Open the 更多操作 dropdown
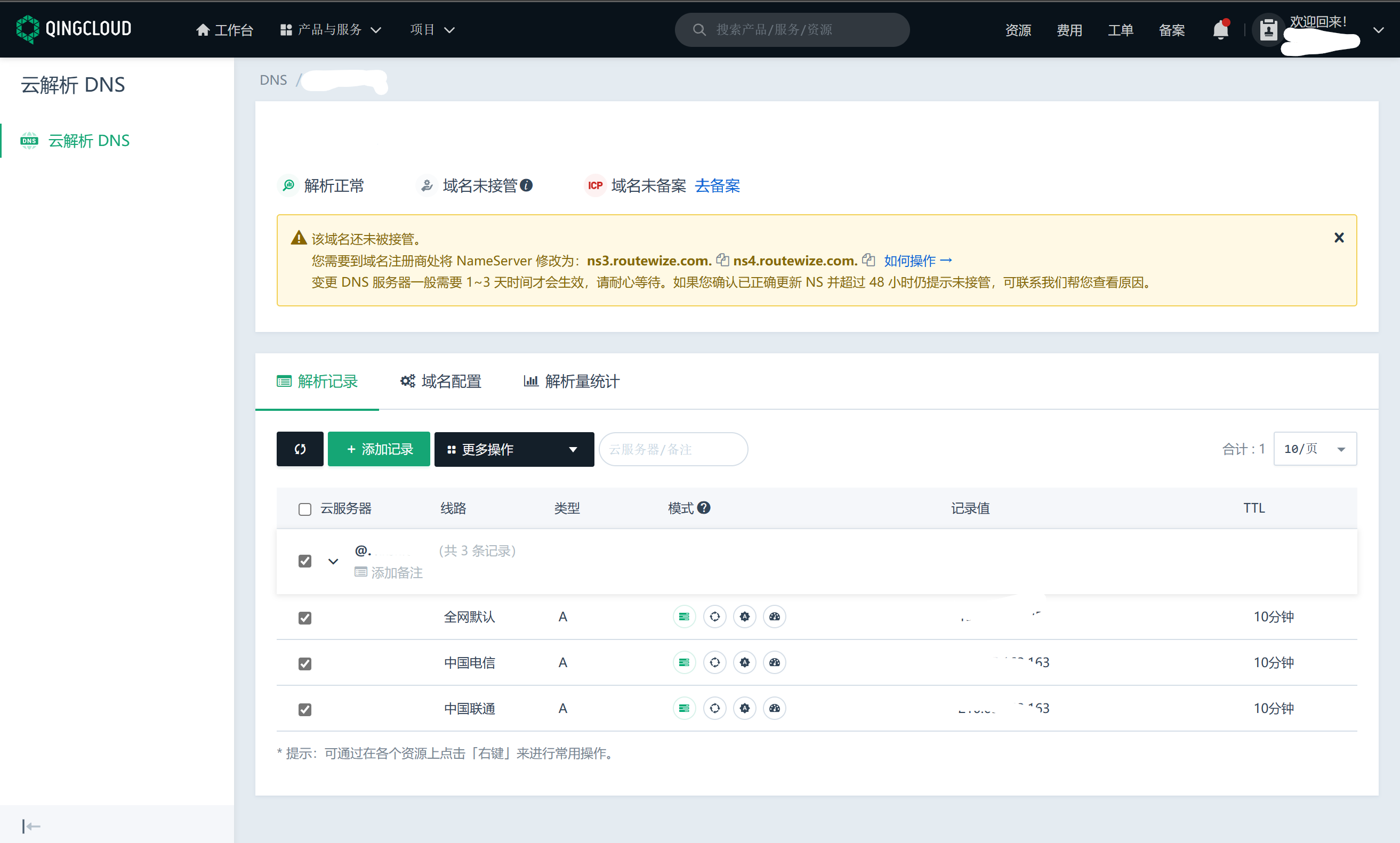 [x=513, y=449]
